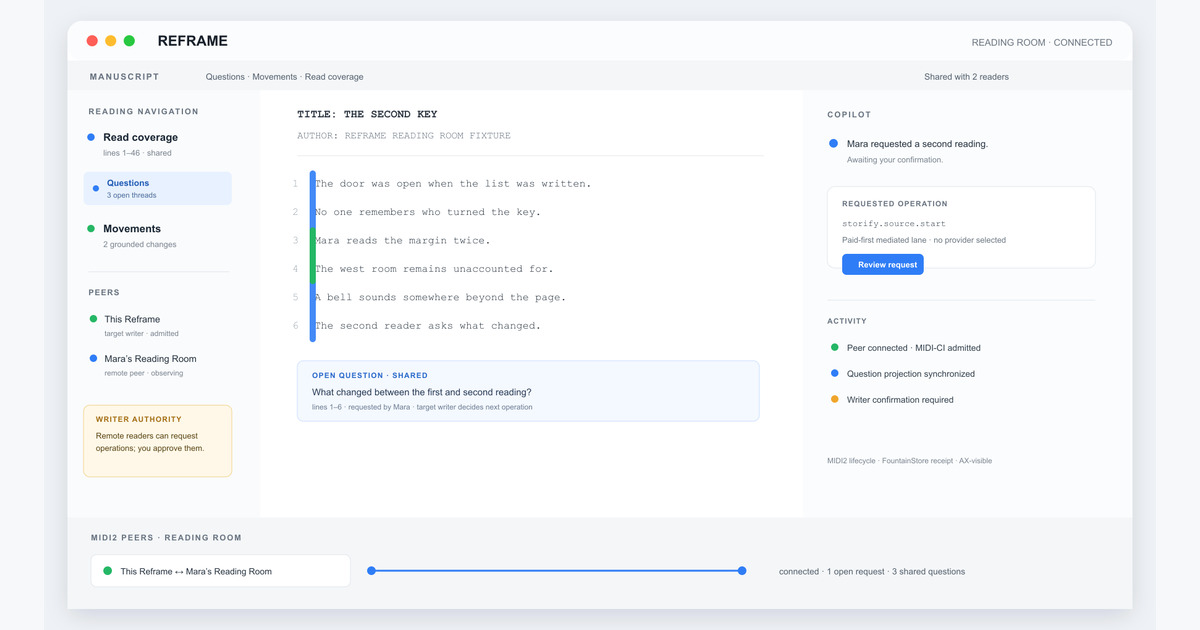Click line 6 'The second reader asks what changed'
This screenshot has width=1200, height=630.
coord(427,326)
